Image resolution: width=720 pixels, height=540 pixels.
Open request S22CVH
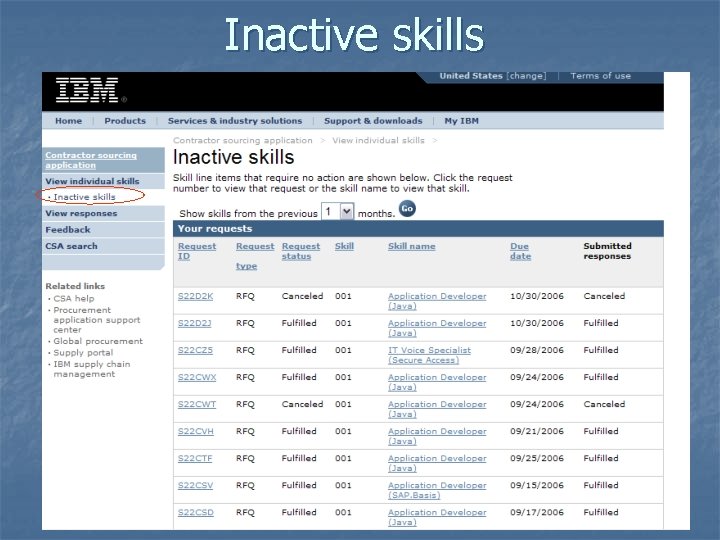point(196,432)
